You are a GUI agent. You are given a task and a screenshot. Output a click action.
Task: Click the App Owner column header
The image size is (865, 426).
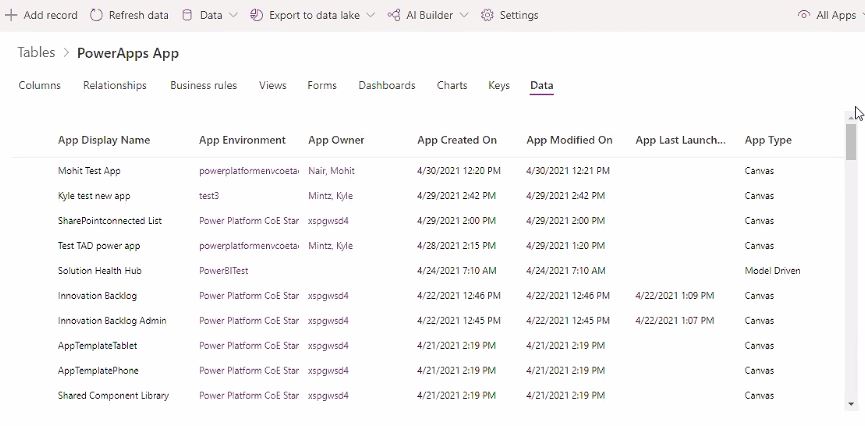click(x=336, y=140)
